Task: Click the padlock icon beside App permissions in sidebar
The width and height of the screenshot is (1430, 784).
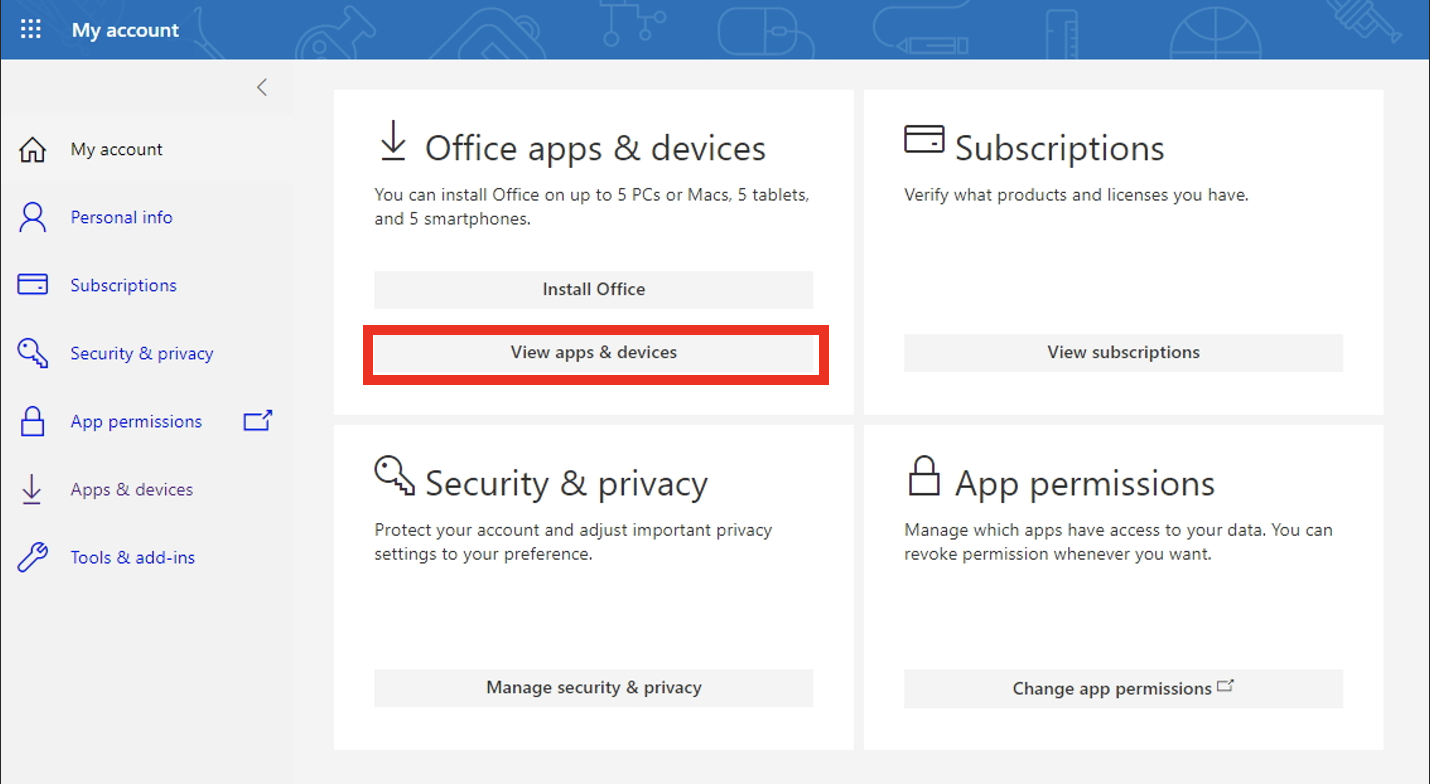Action: (x=33, y=421)
